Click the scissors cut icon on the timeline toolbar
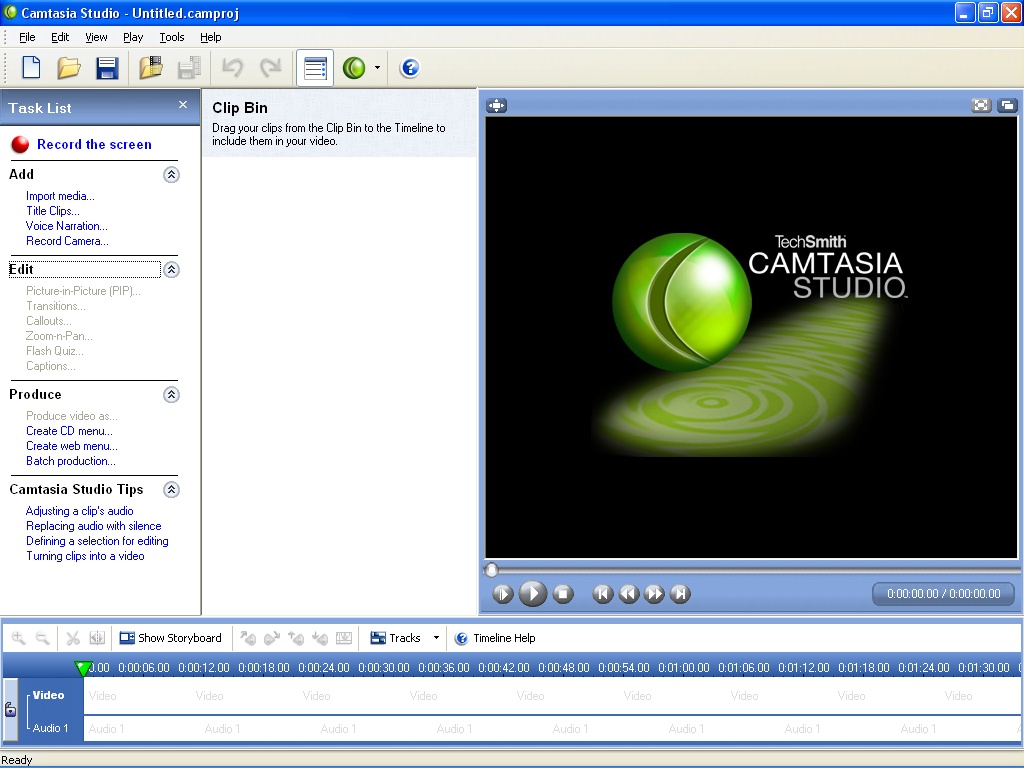Screen dimensions: 1024x768 point(73,638)
